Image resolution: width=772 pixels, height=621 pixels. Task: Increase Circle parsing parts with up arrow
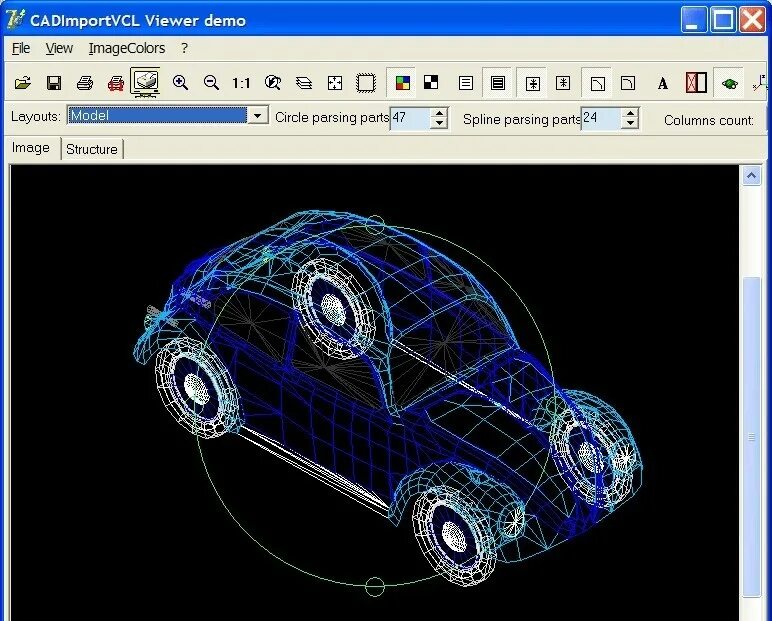(439, 113)
